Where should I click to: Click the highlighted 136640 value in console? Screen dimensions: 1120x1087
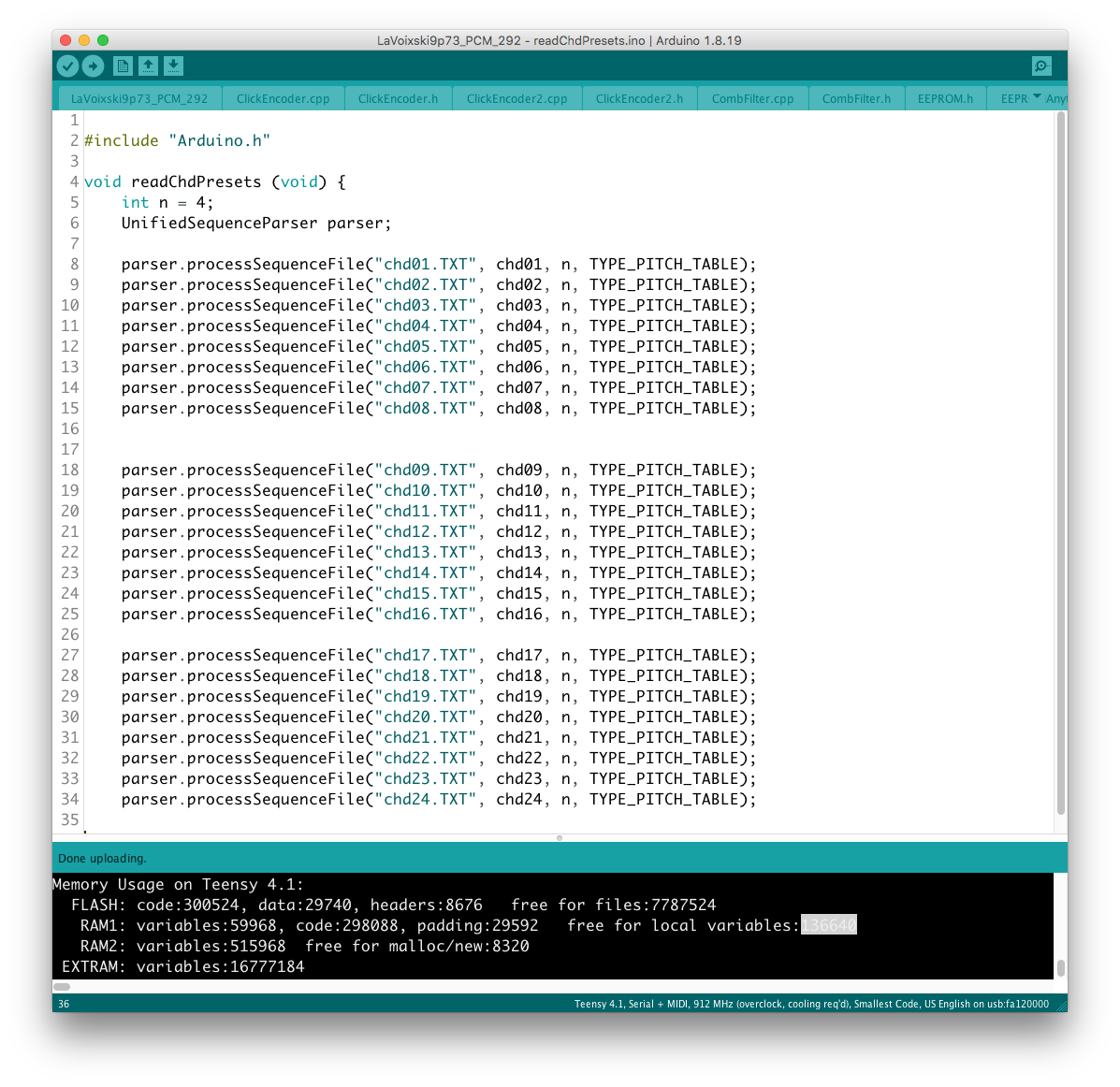828,925
